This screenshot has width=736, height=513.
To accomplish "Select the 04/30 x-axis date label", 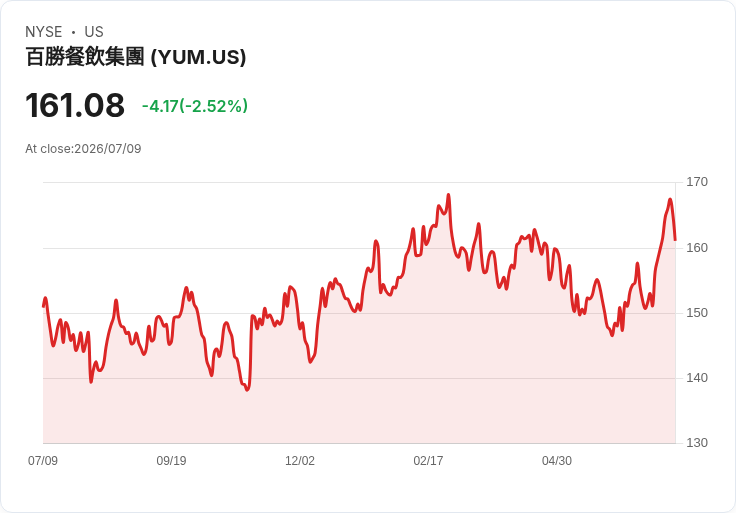I will [557, 461].
